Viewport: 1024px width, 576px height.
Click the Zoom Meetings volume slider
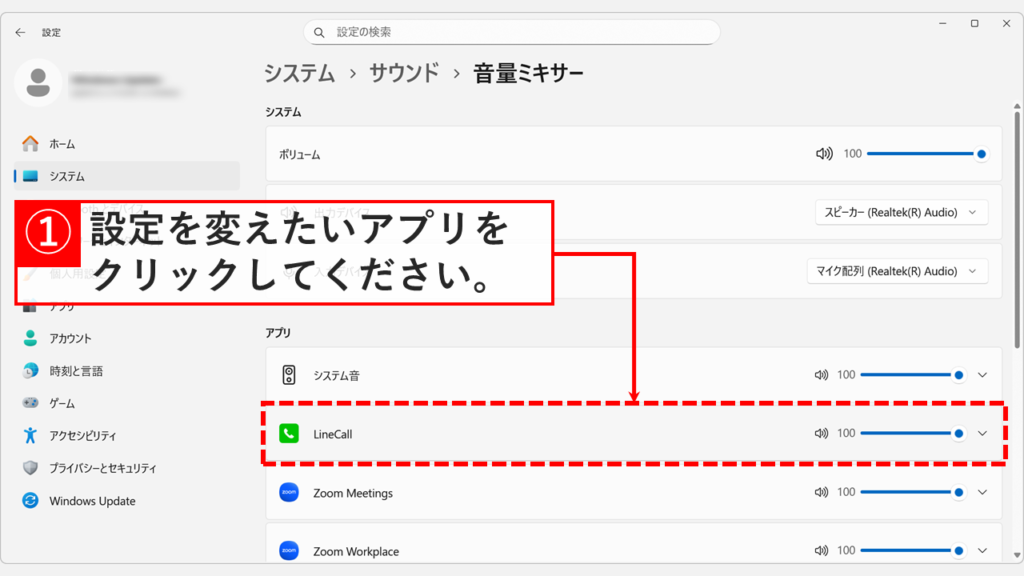coord(915,492)
